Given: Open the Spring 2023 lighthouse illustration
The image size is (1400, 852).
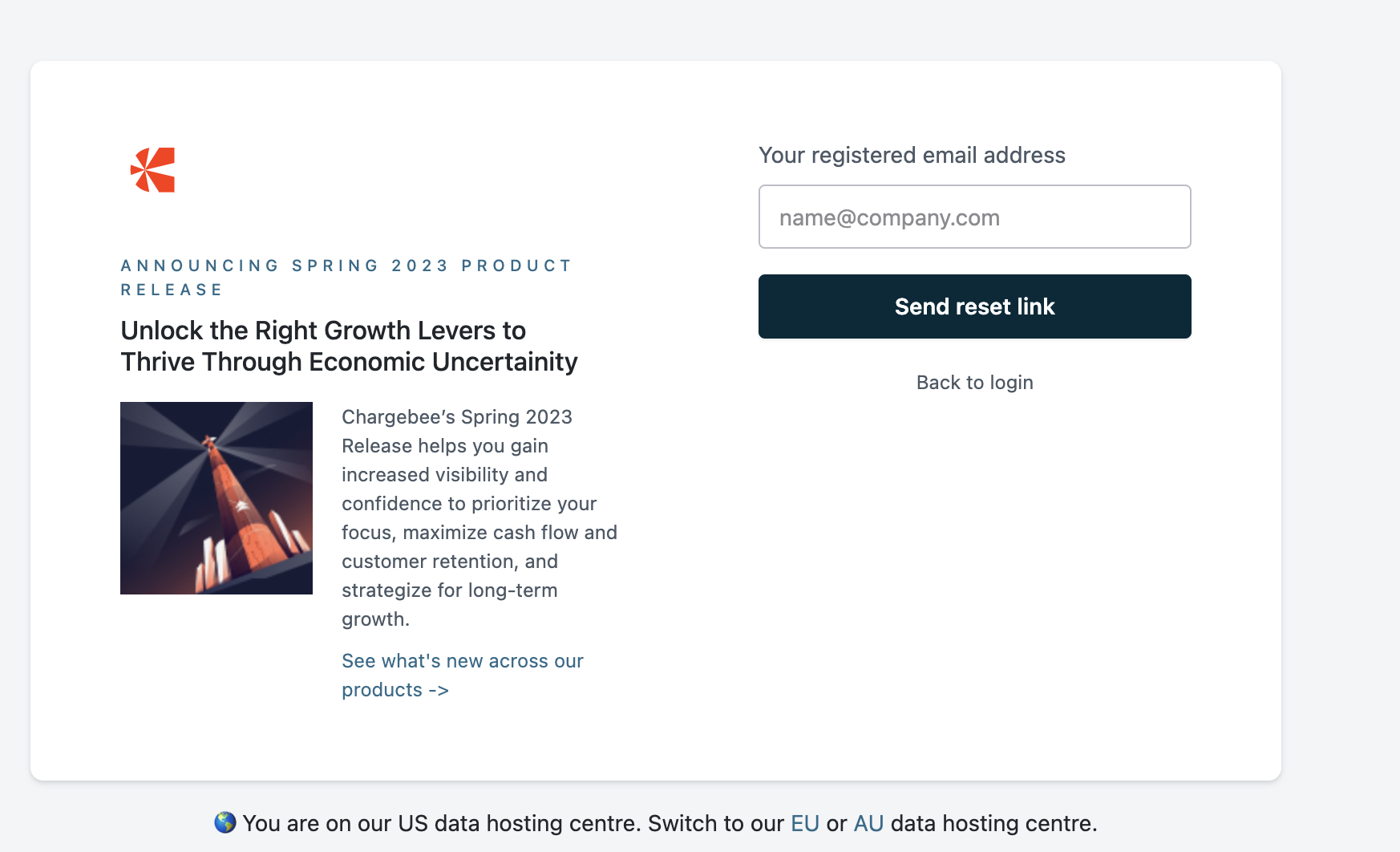Looking at the screenshot, I should [216, 498].
